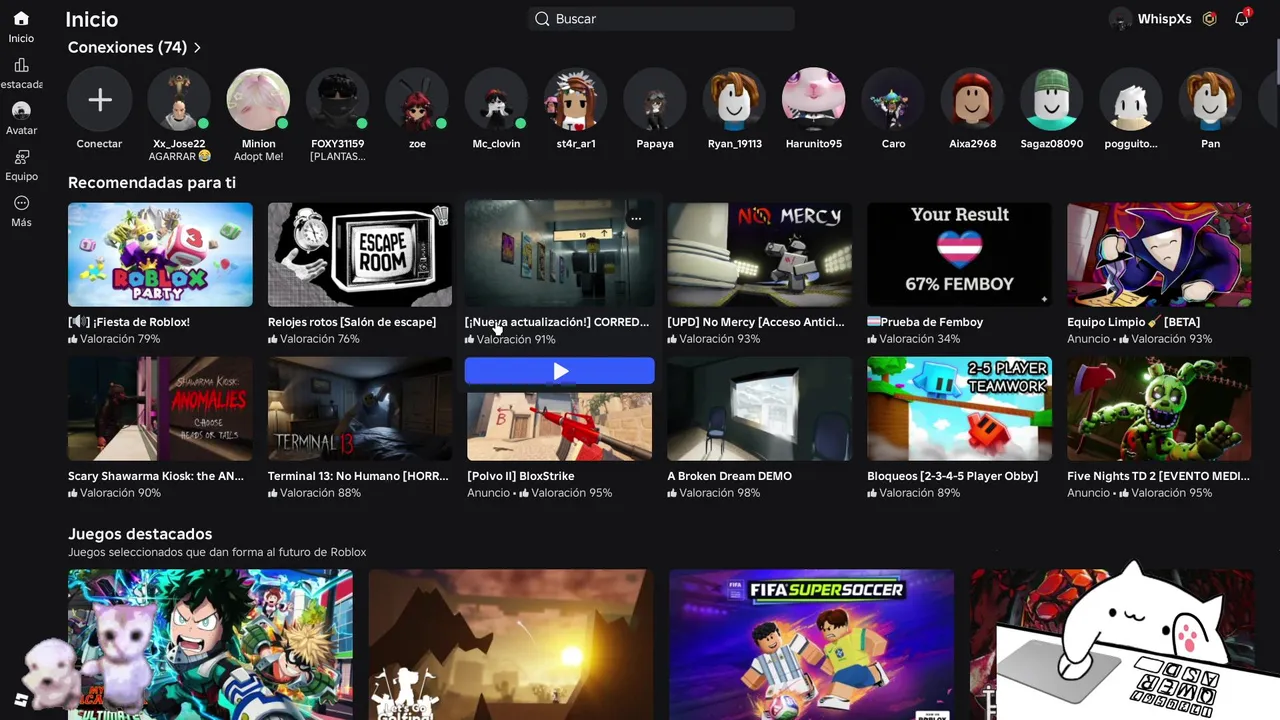Open Bloqueos Player Obby thumbnail
Image resolution: width=1280 pixels, height=720 pixels.
(x=960, y=409)
